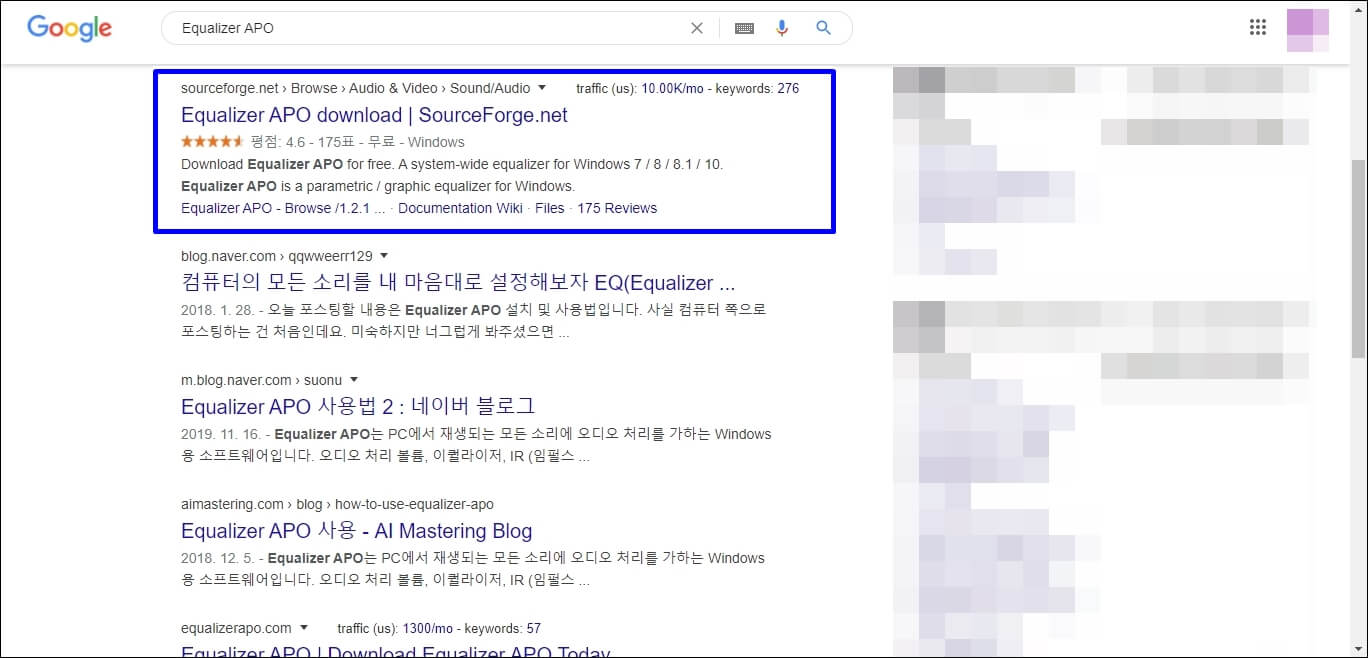The height and width of the screenshot is (658, 1368).
Task: Click the blog.naver.com › qqwweerr129 URL text
Action: pyautogui.click(x=277, y=256)
